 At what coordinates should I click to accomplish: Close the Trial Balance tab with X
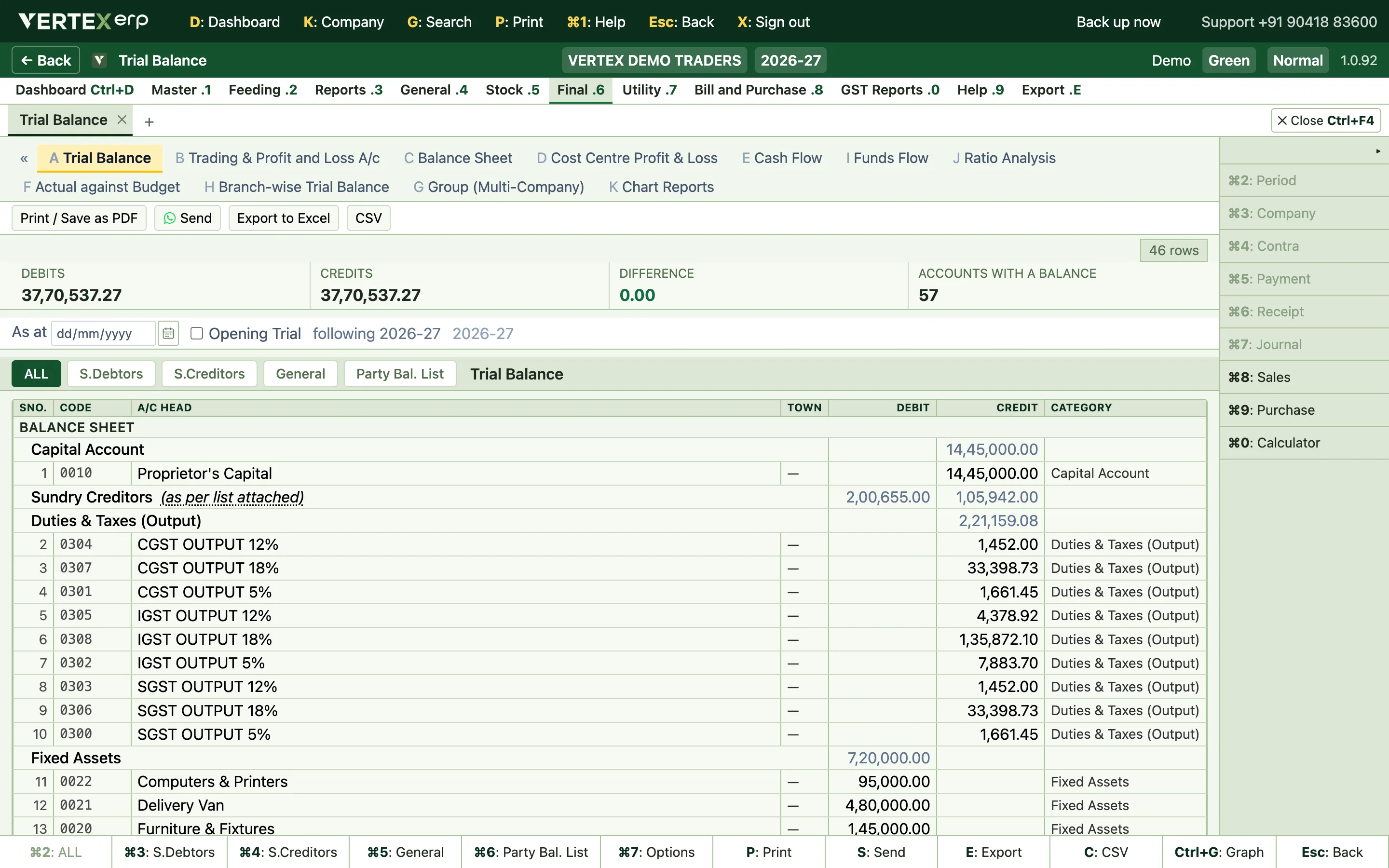coord(122,120)
